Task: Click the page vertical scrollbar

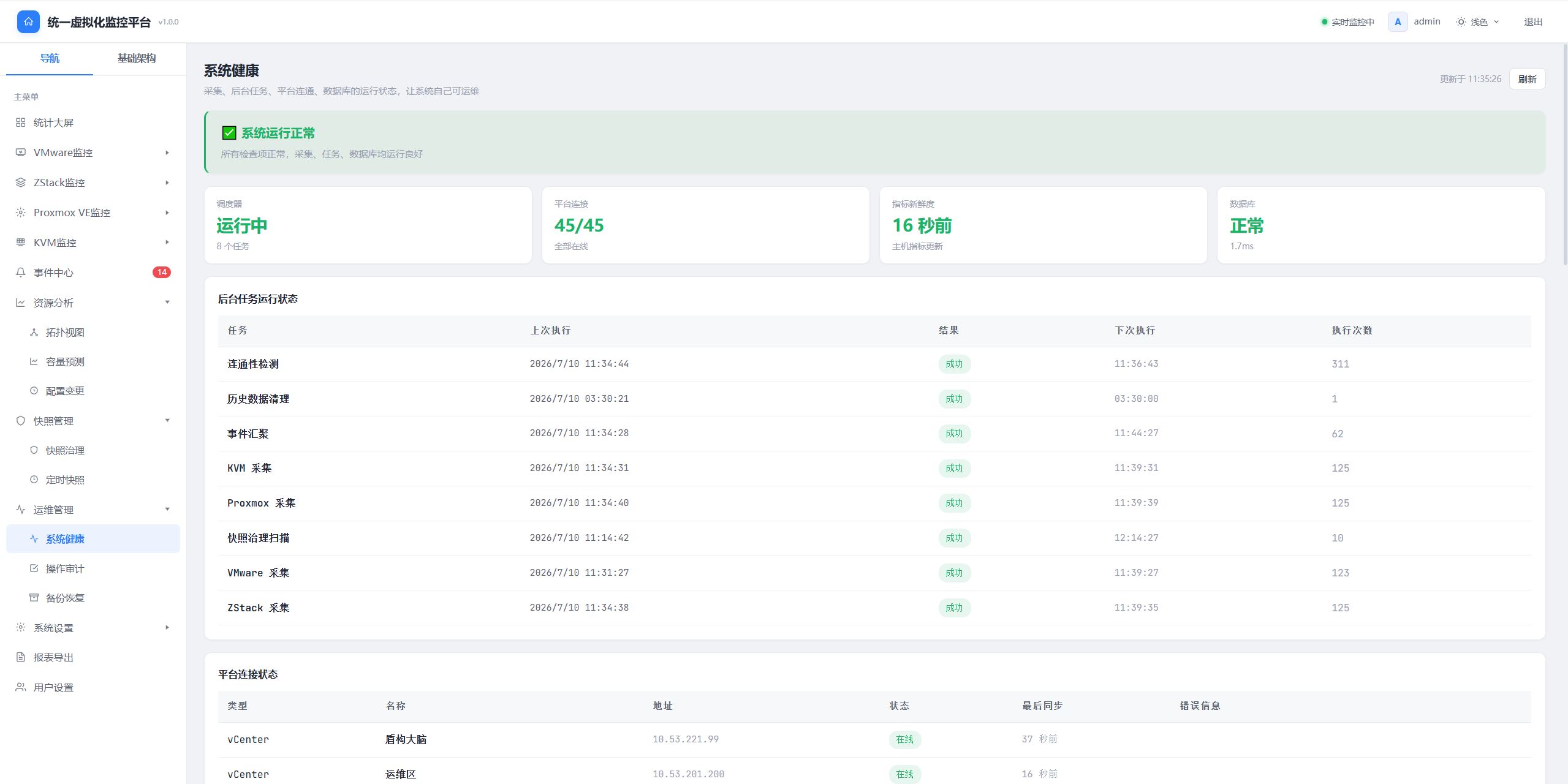Action: click(1565, 153)
